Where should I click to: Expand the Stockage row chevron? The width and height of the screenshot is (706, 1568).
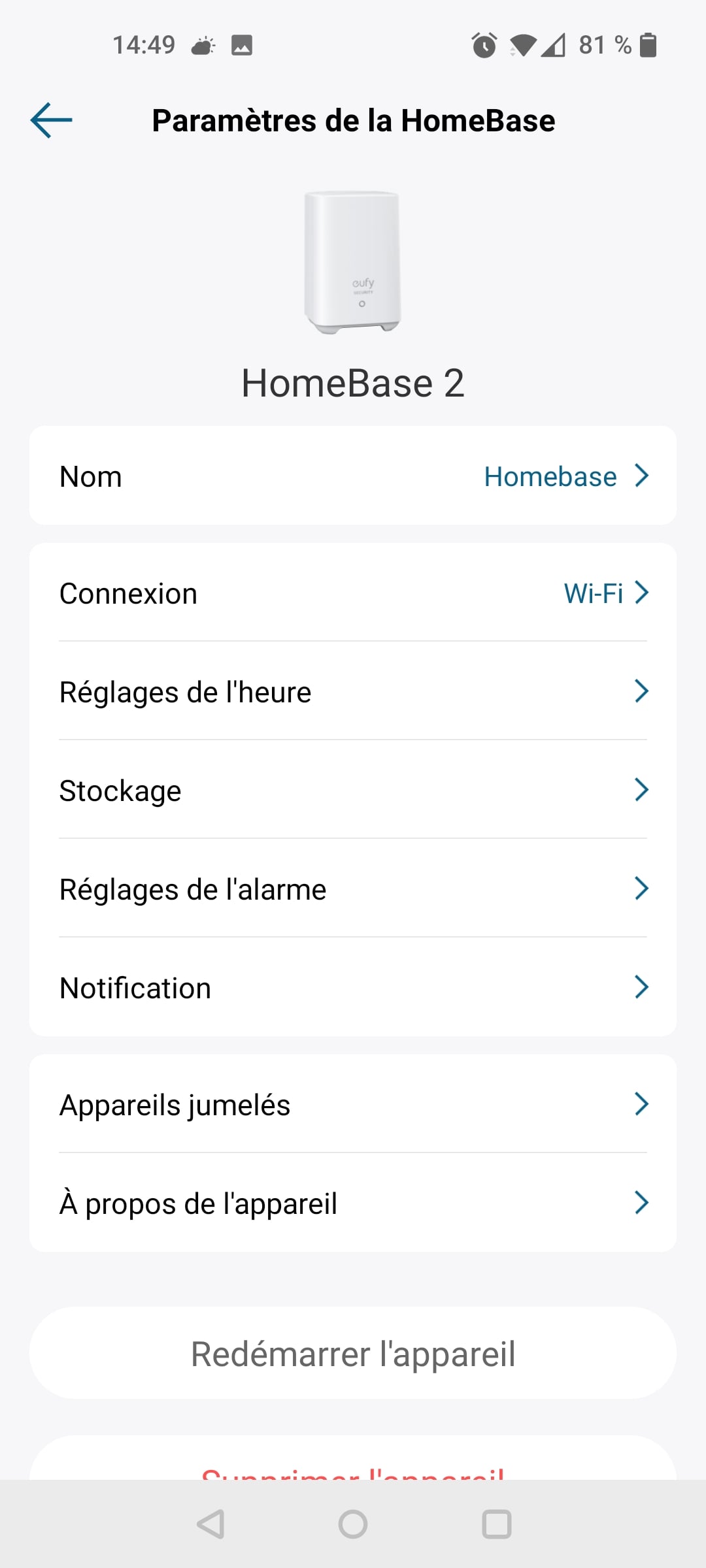point(642,790)
